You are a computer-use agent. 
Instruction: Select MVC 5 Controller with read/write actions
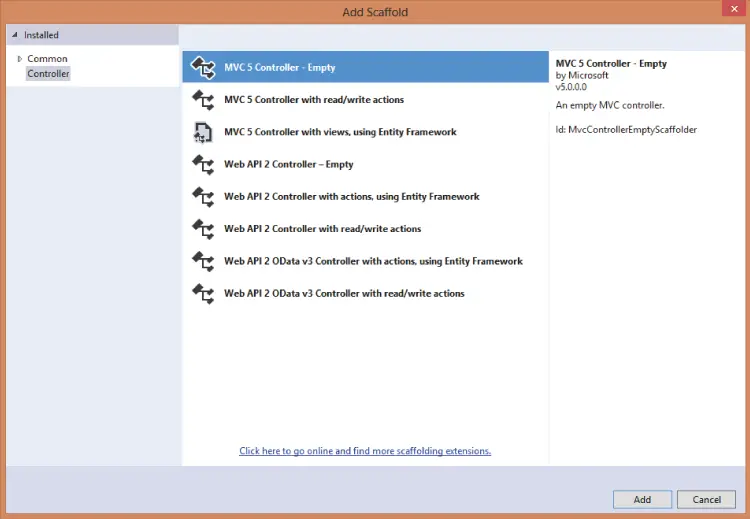coord(365,99)
